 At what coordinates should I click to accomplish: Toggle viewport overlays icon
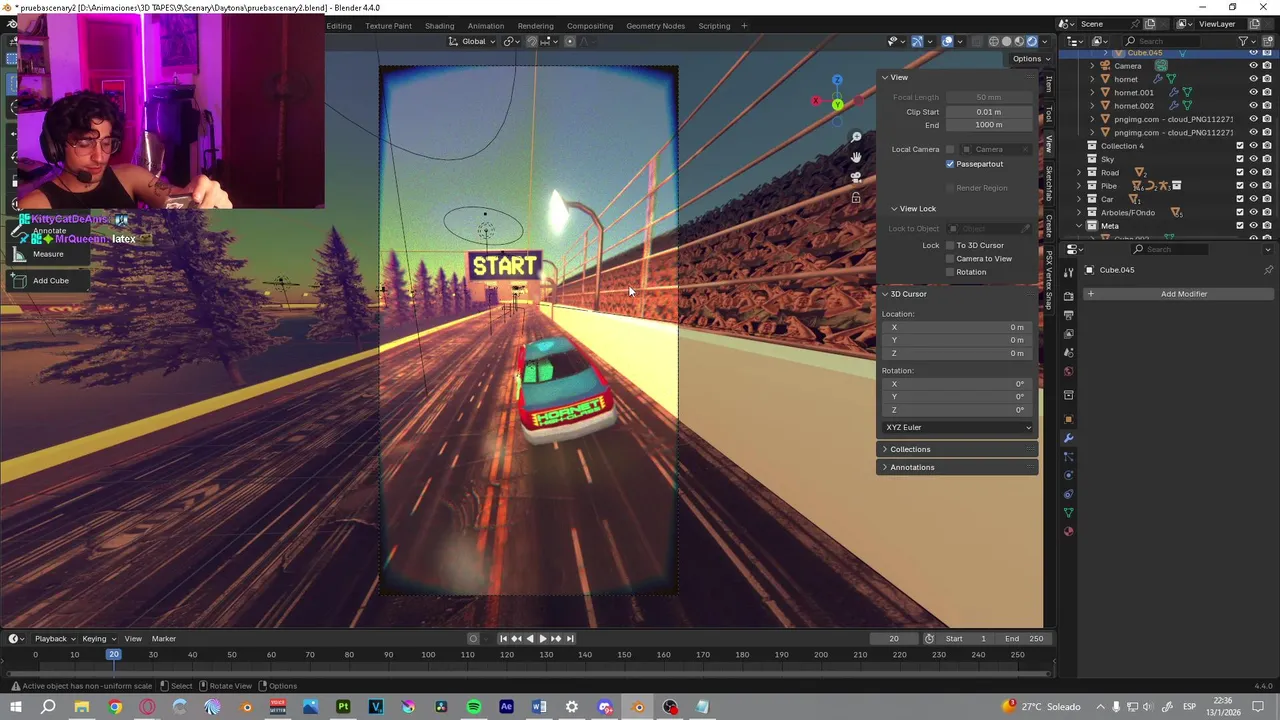(947, 41)
